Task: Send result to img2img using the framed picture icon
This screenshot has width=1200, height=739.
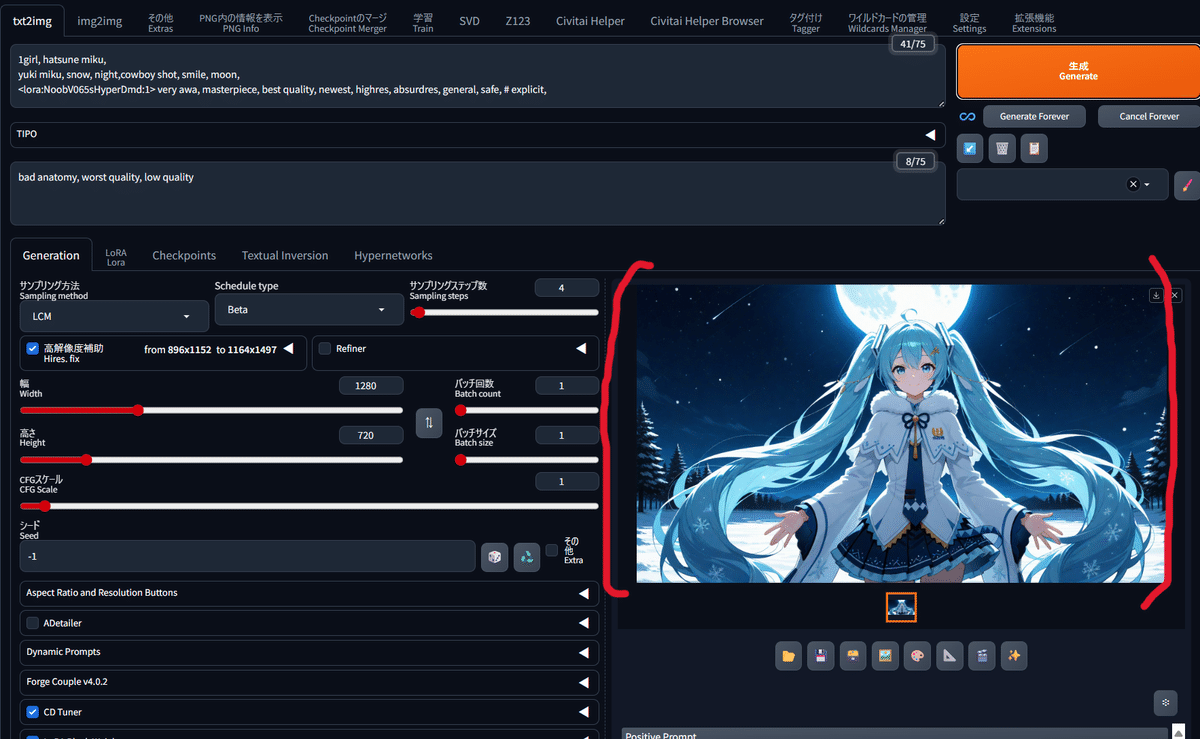Action: tap(885, 655)
